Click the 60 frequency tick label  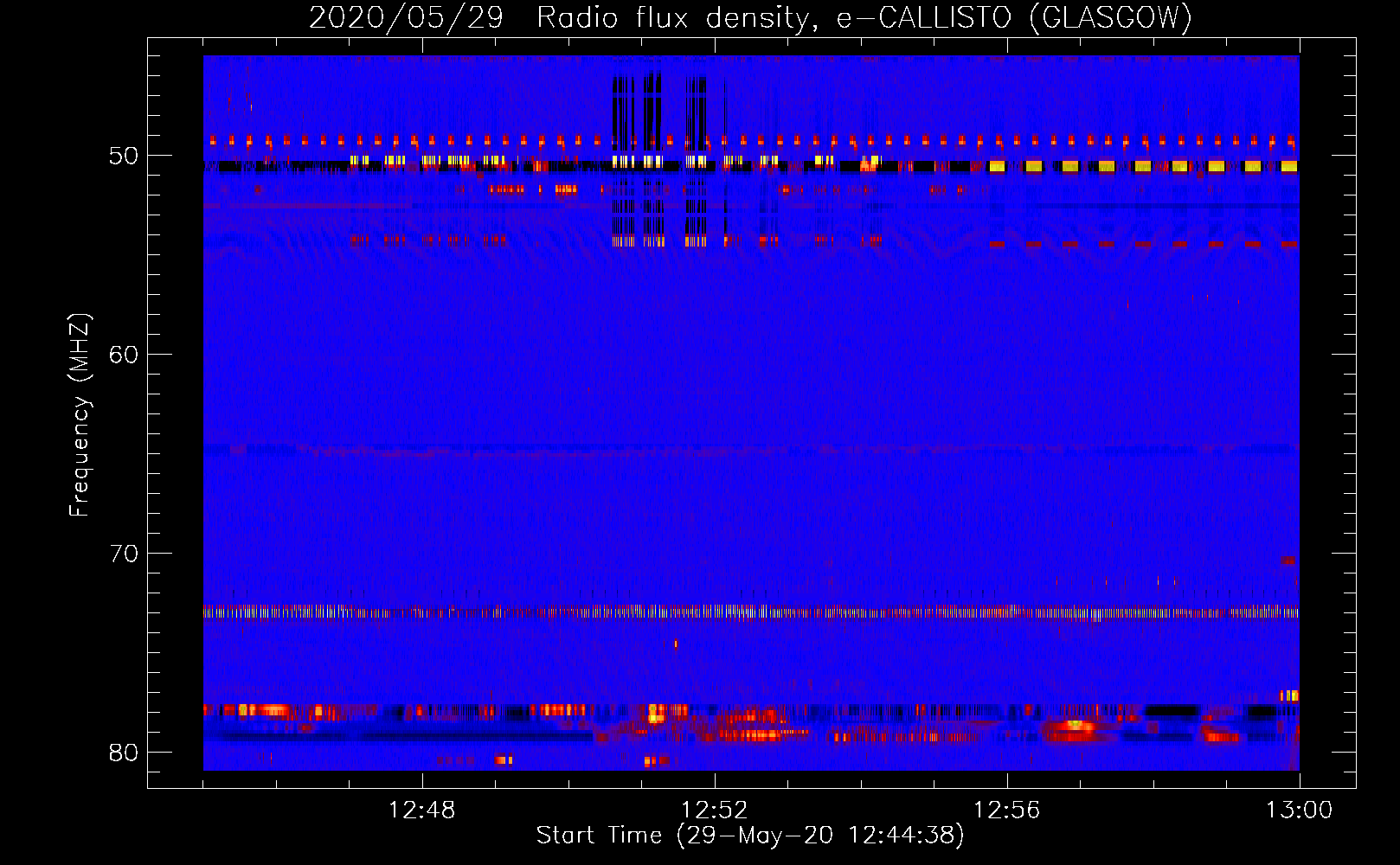[x=124, y=355]
